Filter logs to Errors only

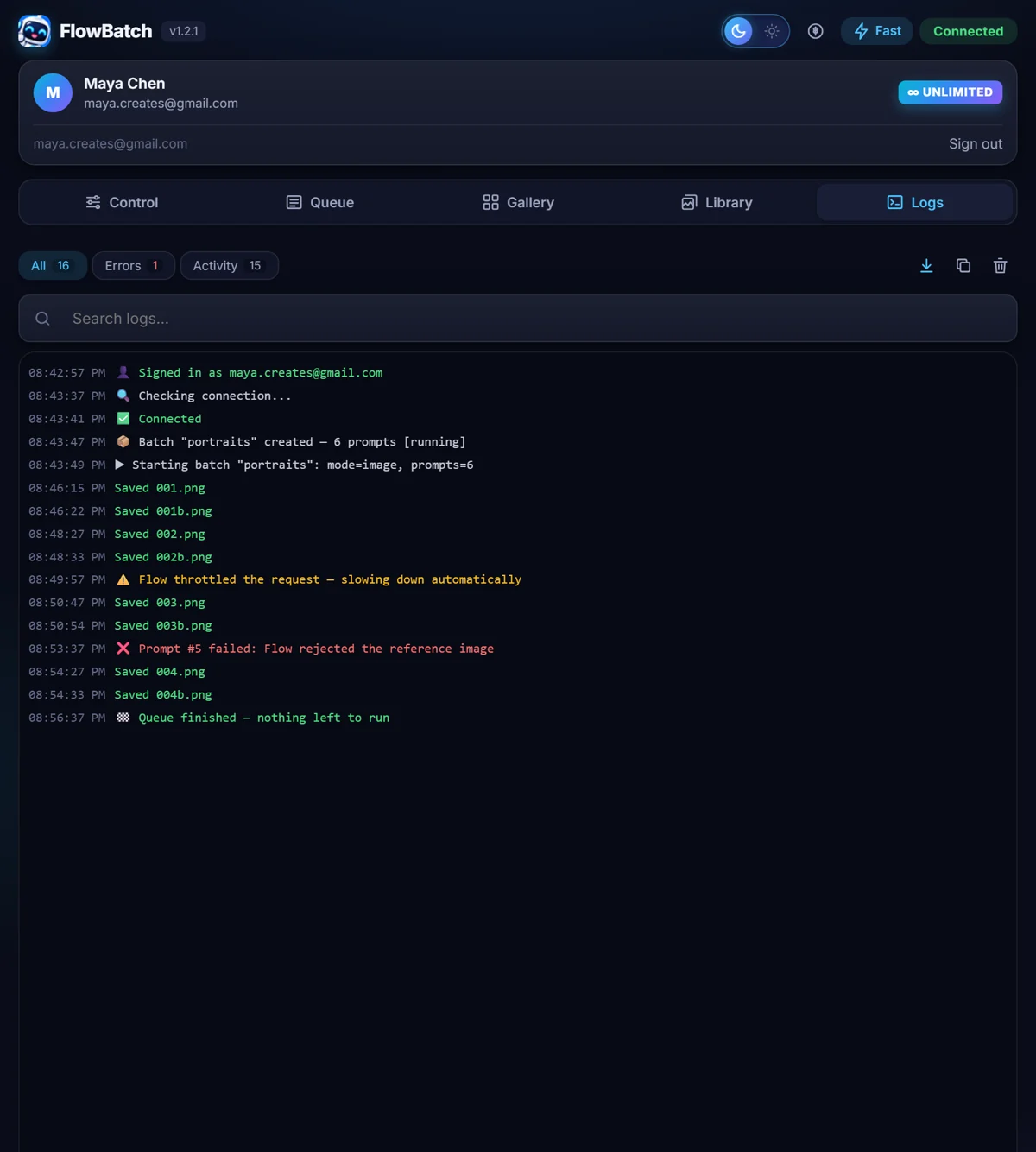tap(134, 266)
